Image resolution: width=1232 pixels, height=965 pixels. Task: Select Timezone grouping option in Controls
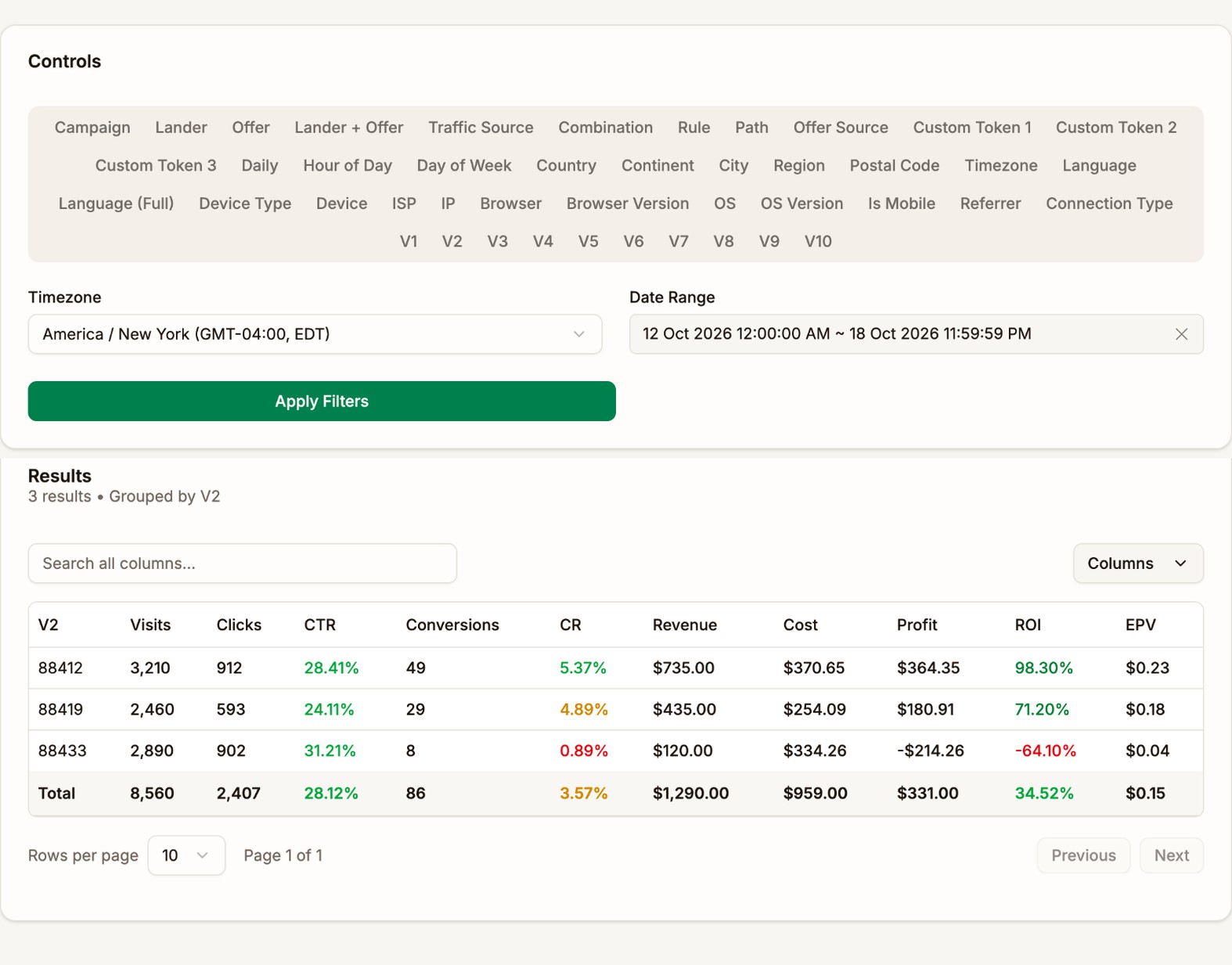(x=1001, y=166)
